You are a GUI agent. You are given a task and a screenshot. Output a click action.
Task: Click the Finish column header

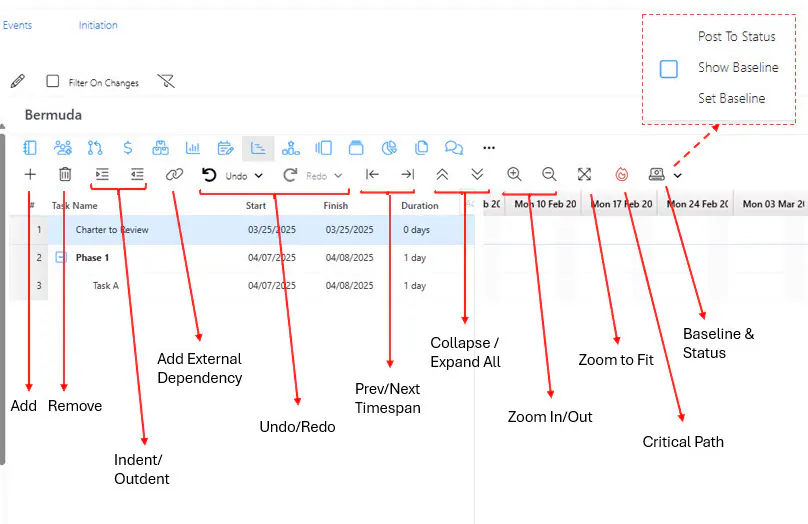(335, 206)
